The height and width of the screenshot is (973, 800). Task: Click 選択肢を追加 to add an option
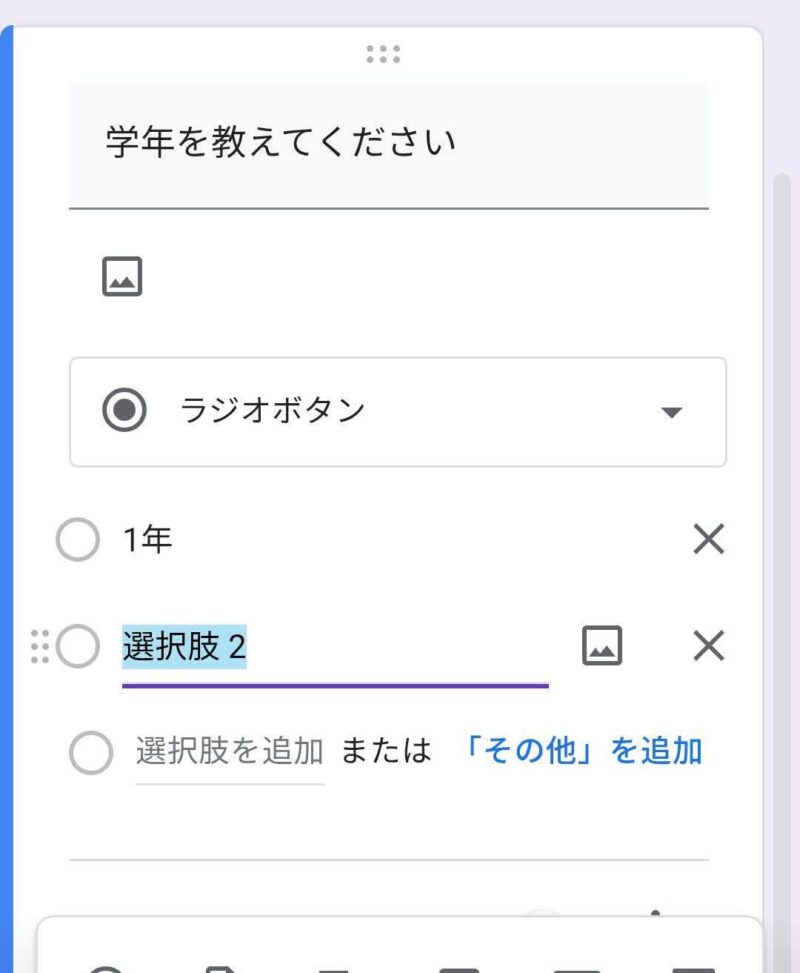230,751
